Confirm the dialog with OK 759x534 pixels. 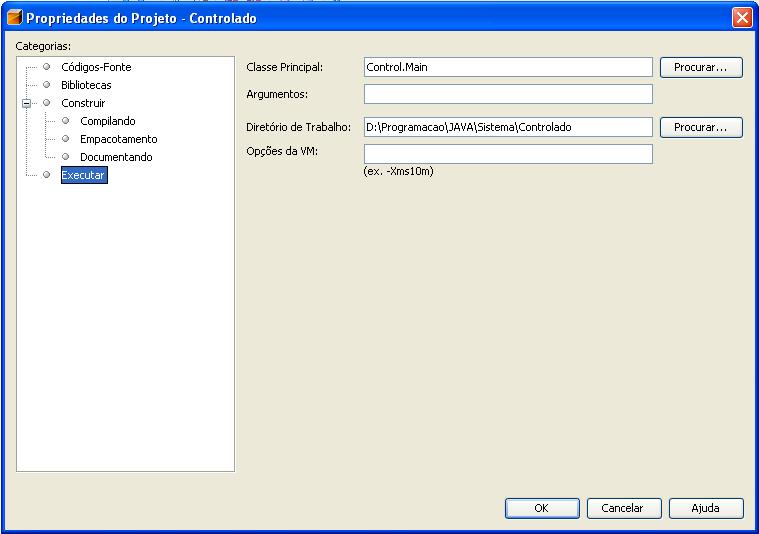[x=542, y=508]
